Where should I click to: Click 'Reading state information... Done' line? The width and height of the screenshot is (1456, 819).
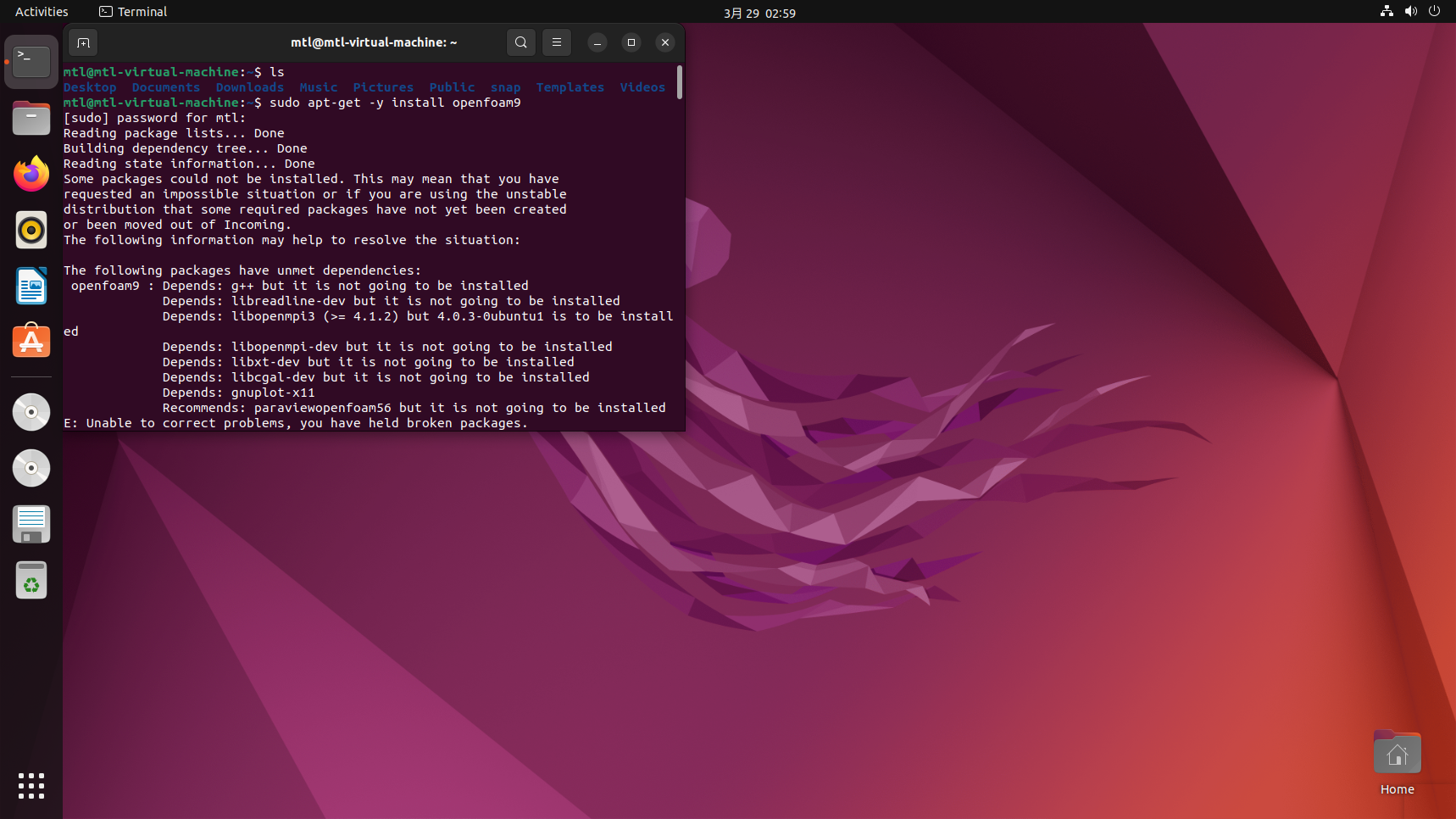click(x=189, y=164)
